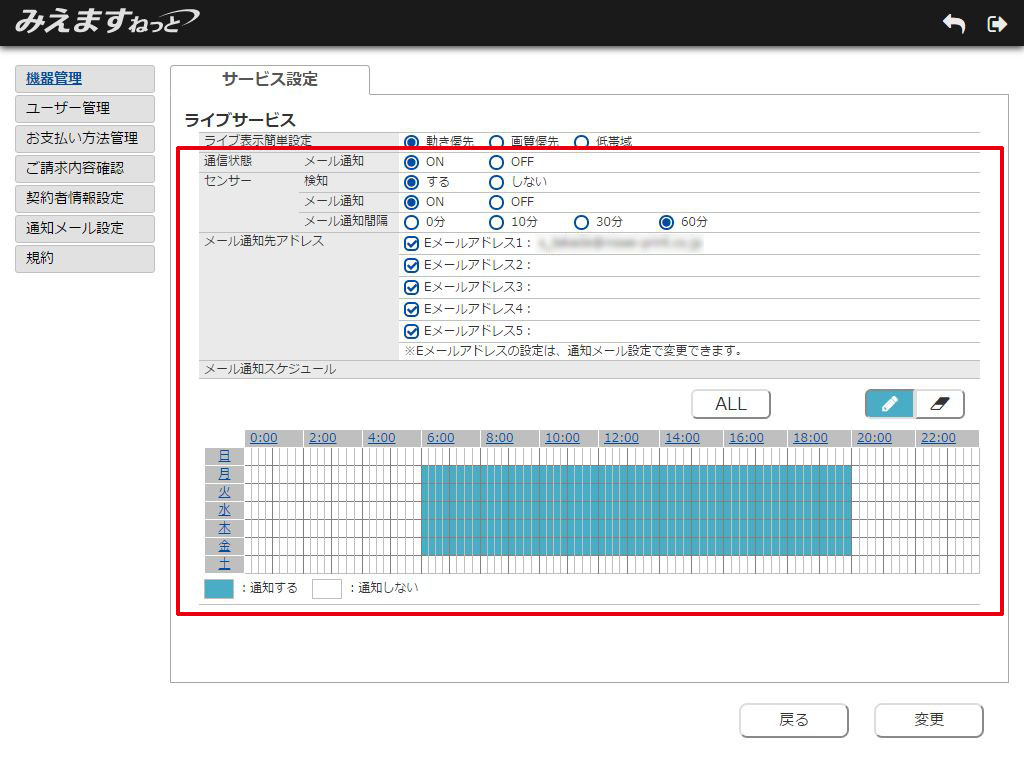
Task: Turn OFF communication status mail notification
Action: (x=496, y=162)
